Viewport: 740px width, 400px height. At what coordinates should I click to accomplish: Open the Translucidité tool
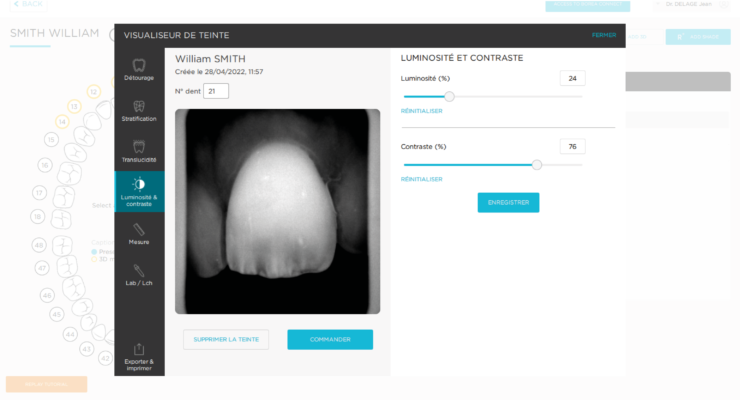(139, 151)
